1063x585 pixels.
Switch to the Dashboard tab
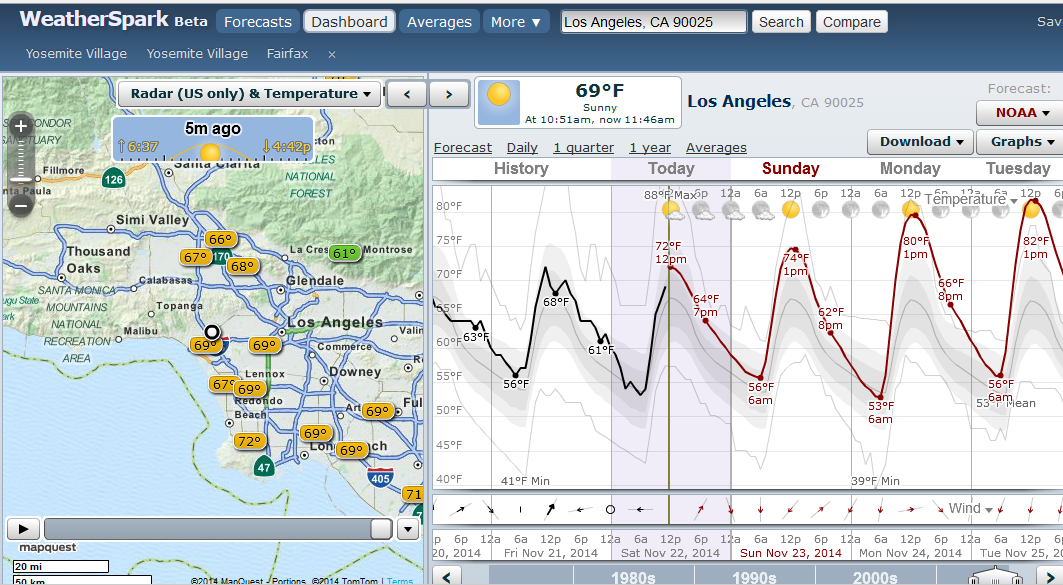(x=349, y=22)
